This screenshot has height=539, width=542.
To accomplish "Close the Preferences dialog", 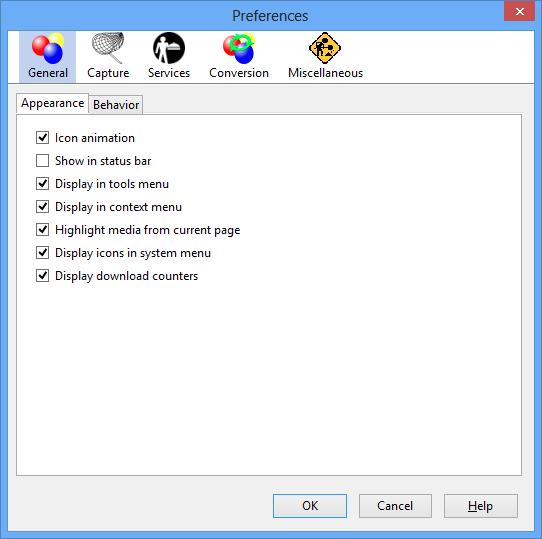I will click(x=520, y=11).
